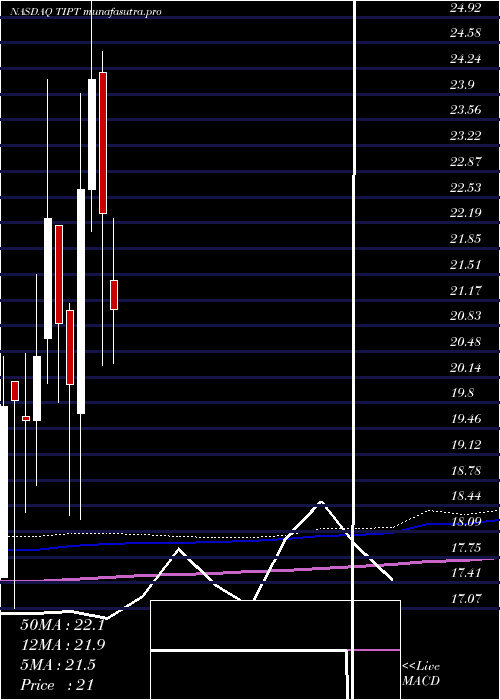Click the 17.07 price axis label
The width and height of the screenshot is (500, 700).
click(465, 599)
